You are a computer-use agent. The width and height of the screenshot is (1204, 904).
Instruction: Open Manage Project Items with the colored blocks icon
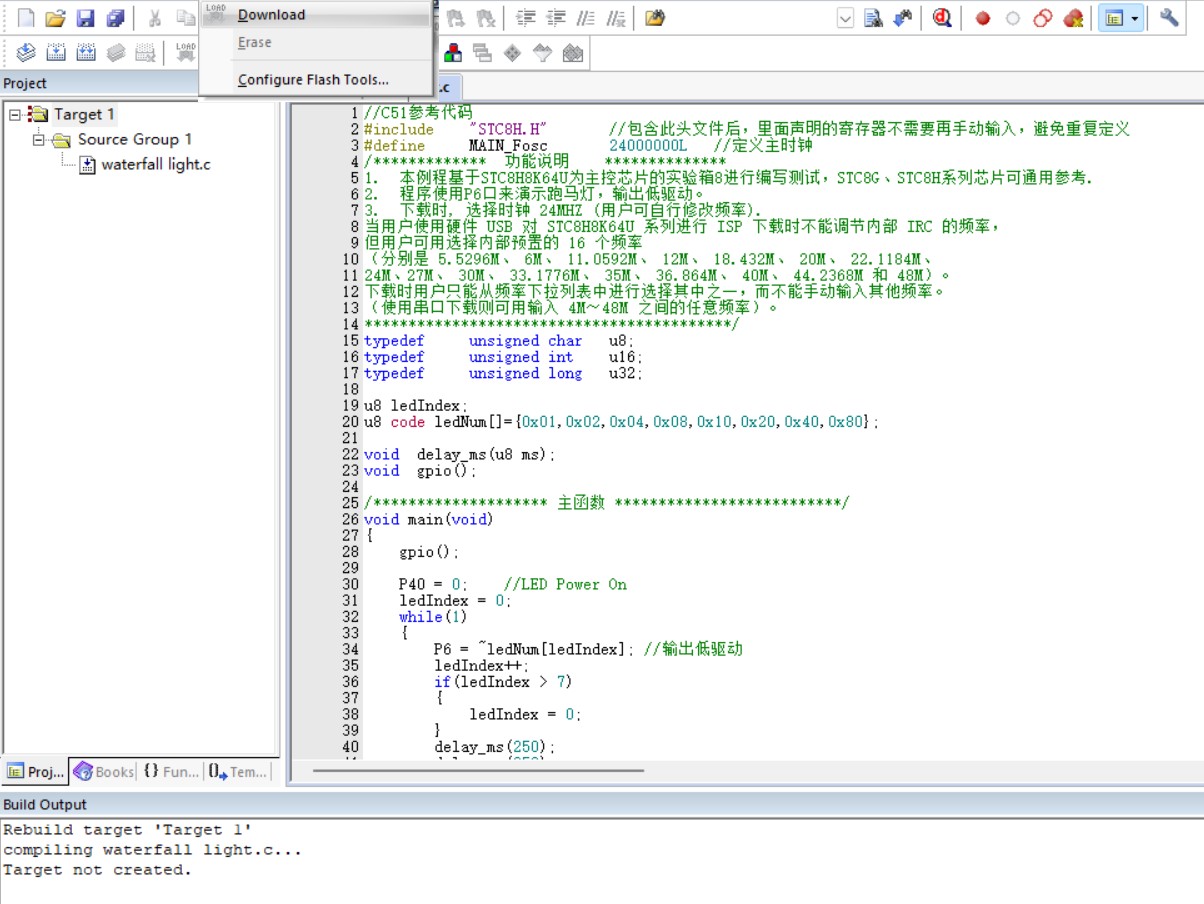tap(453, 52)
